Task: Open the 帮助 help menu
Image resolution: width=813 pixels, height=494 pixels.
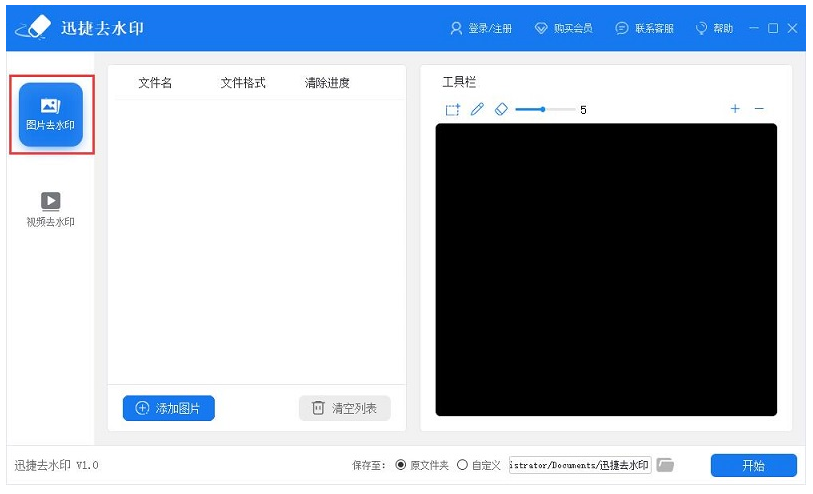Action: [x=714, y=29]
